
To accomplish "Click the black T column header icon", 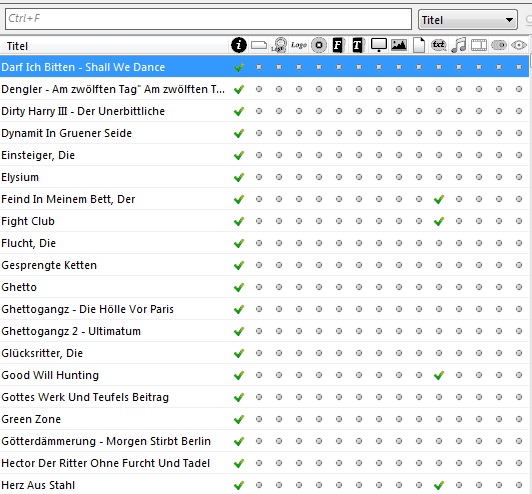I will (x=358, y=45).
